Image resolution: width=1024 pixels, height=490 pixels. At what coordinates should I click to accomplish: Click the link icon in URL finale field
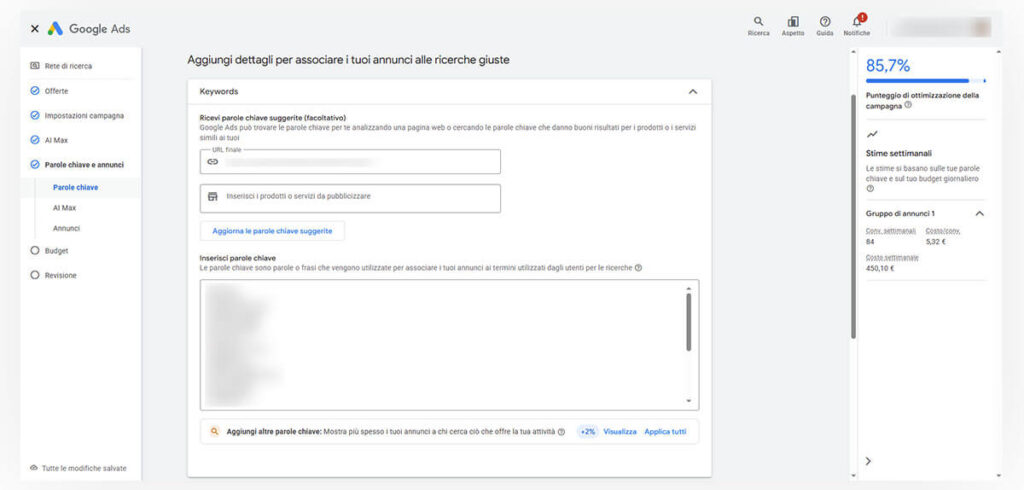point(212,162)
